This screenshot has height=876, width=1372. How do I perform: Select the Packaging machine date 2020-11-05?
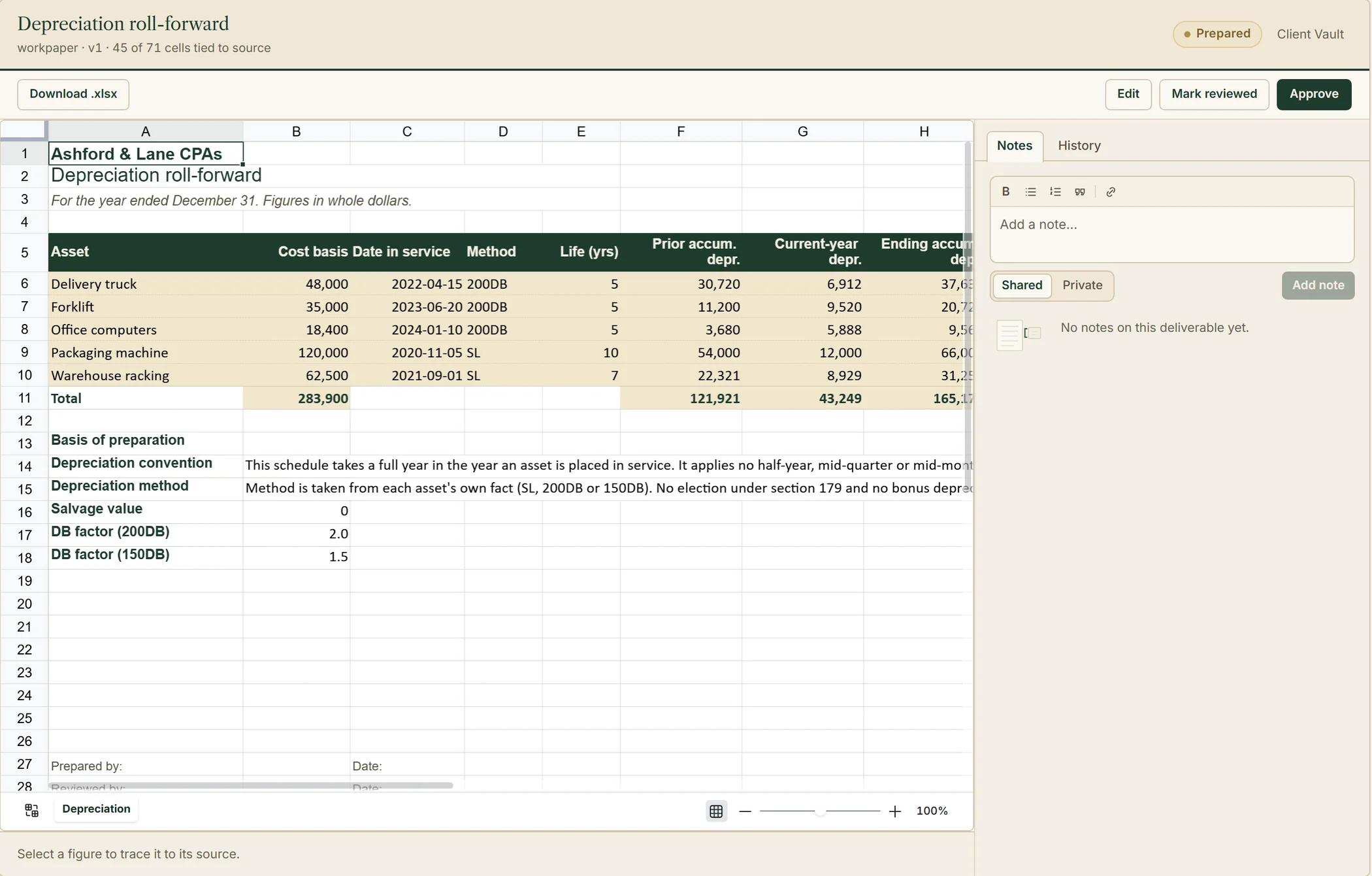407,353
